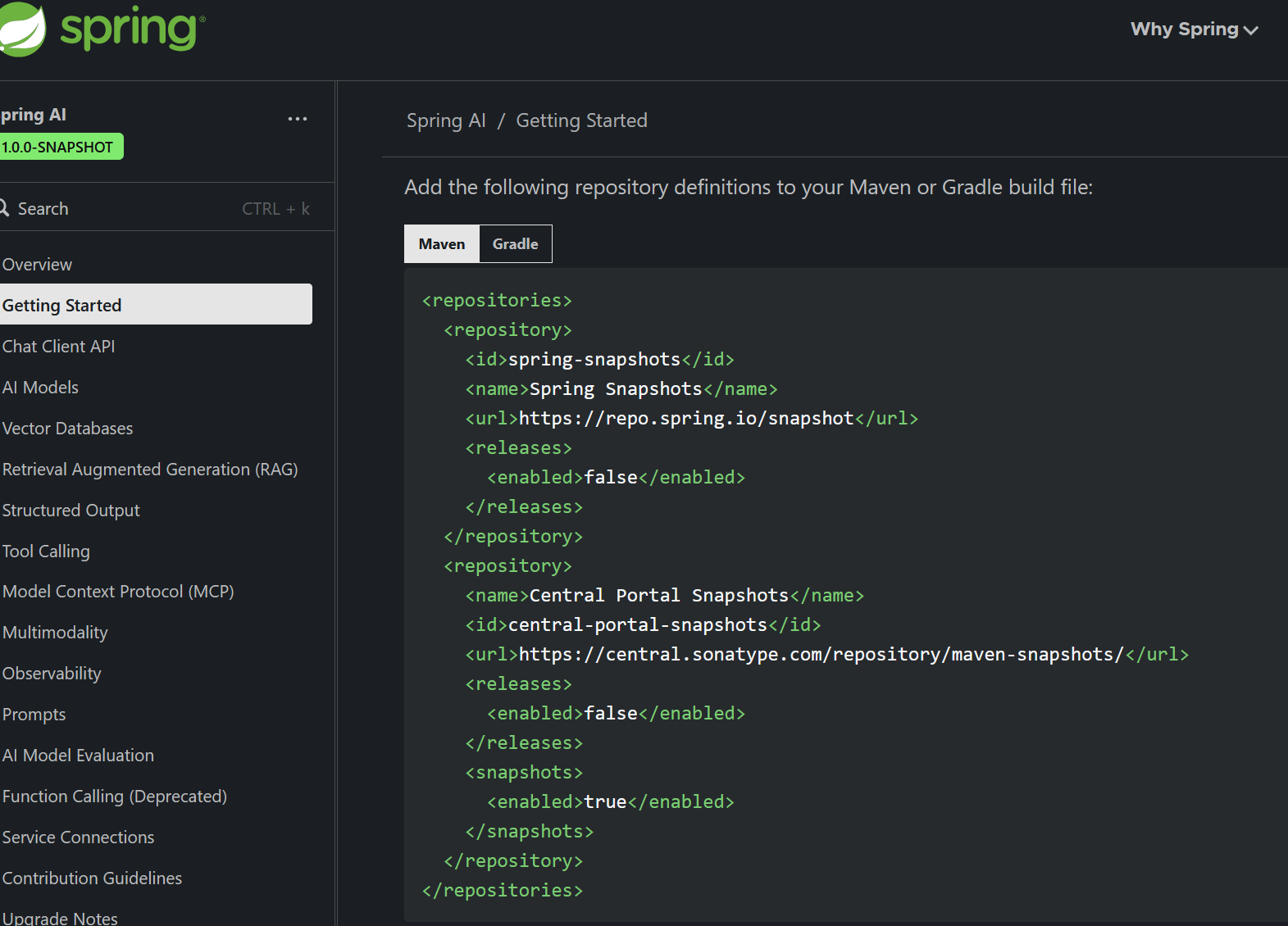
Task: Open Contribution Guidelines
Action: click(92, 878)
